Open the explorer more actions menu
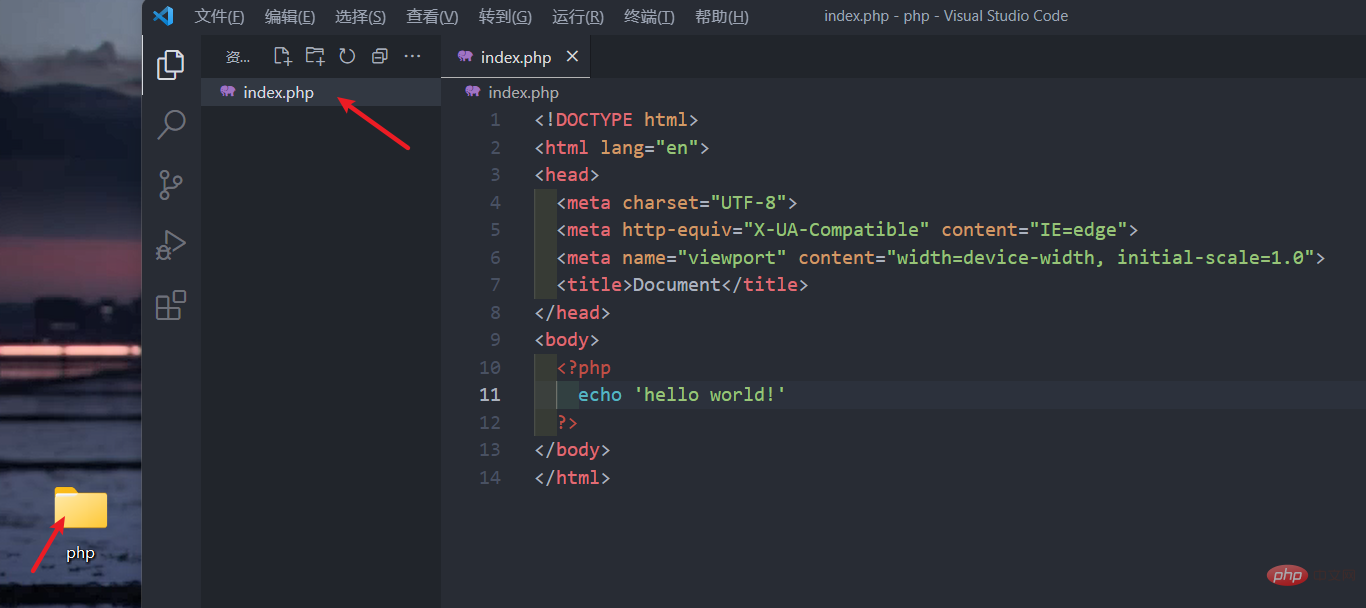Viewport: 1366px width, 608px height. coord(412,57)
